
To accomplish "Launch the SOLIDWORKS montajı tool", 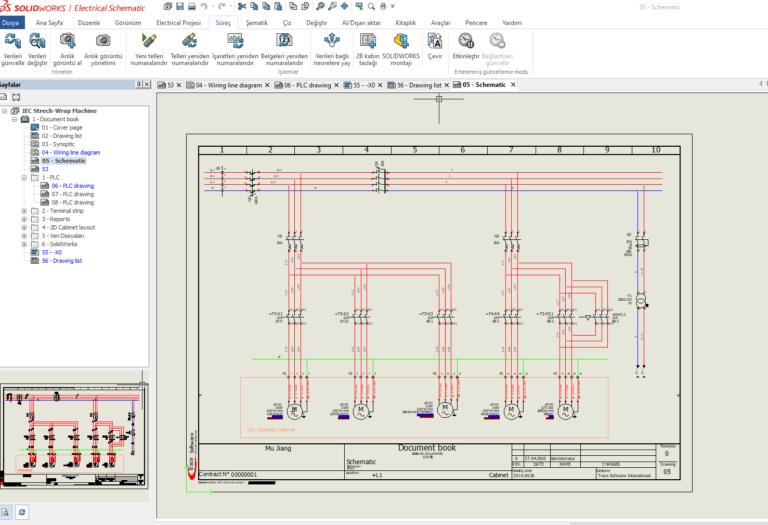I will point(401,42).
